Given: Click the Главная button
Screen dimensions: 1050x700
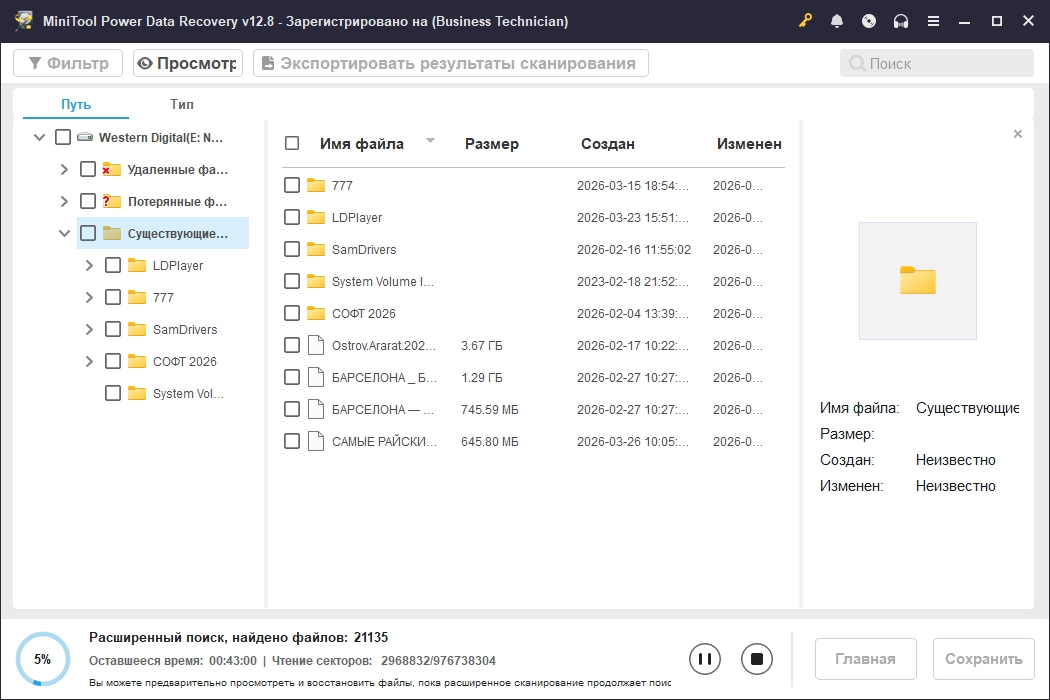Looking at the screenshot, I should (x=865, y=659).
